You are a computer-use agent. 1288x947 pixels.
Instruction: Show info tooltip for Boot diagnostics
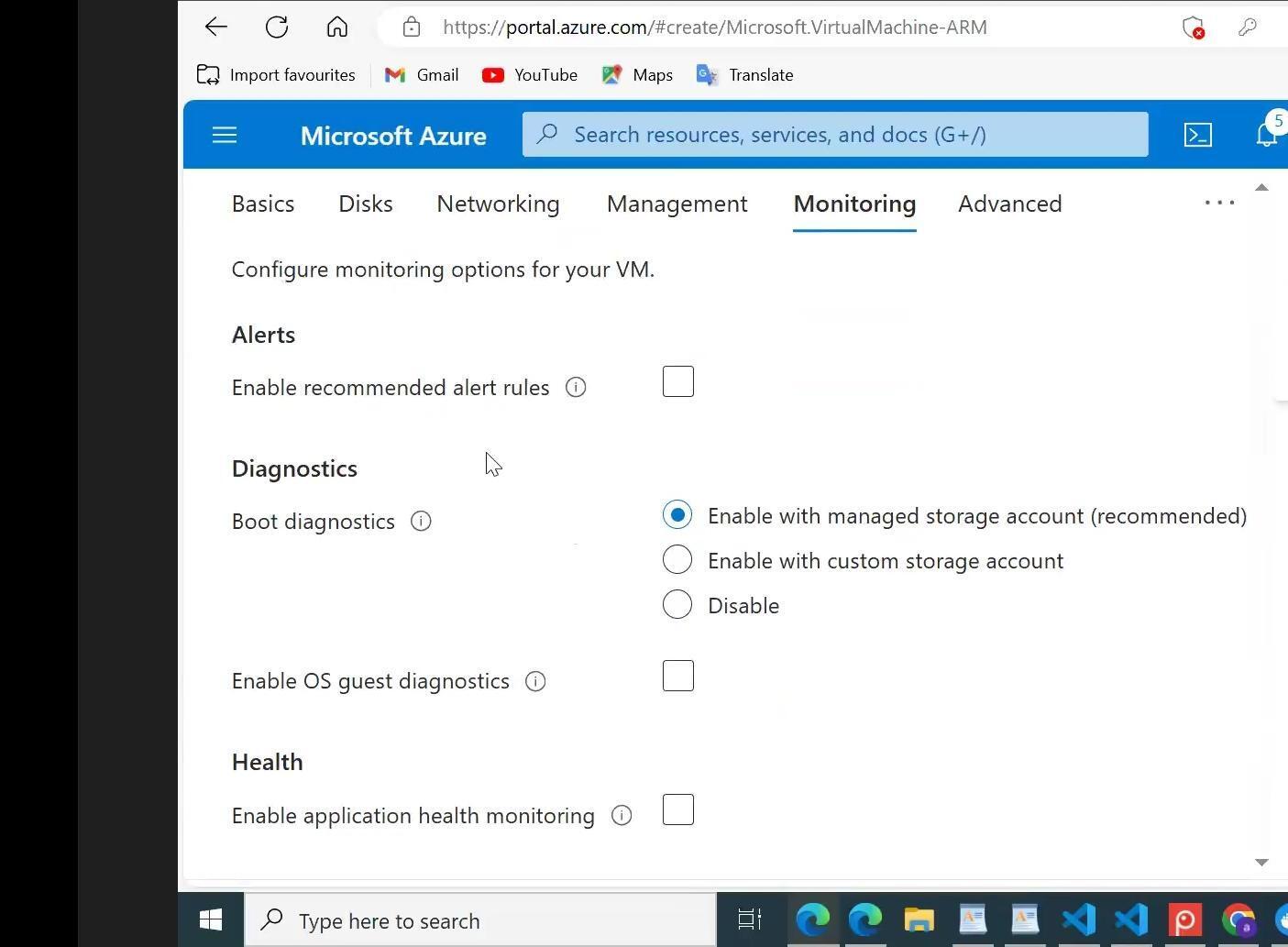421,522
